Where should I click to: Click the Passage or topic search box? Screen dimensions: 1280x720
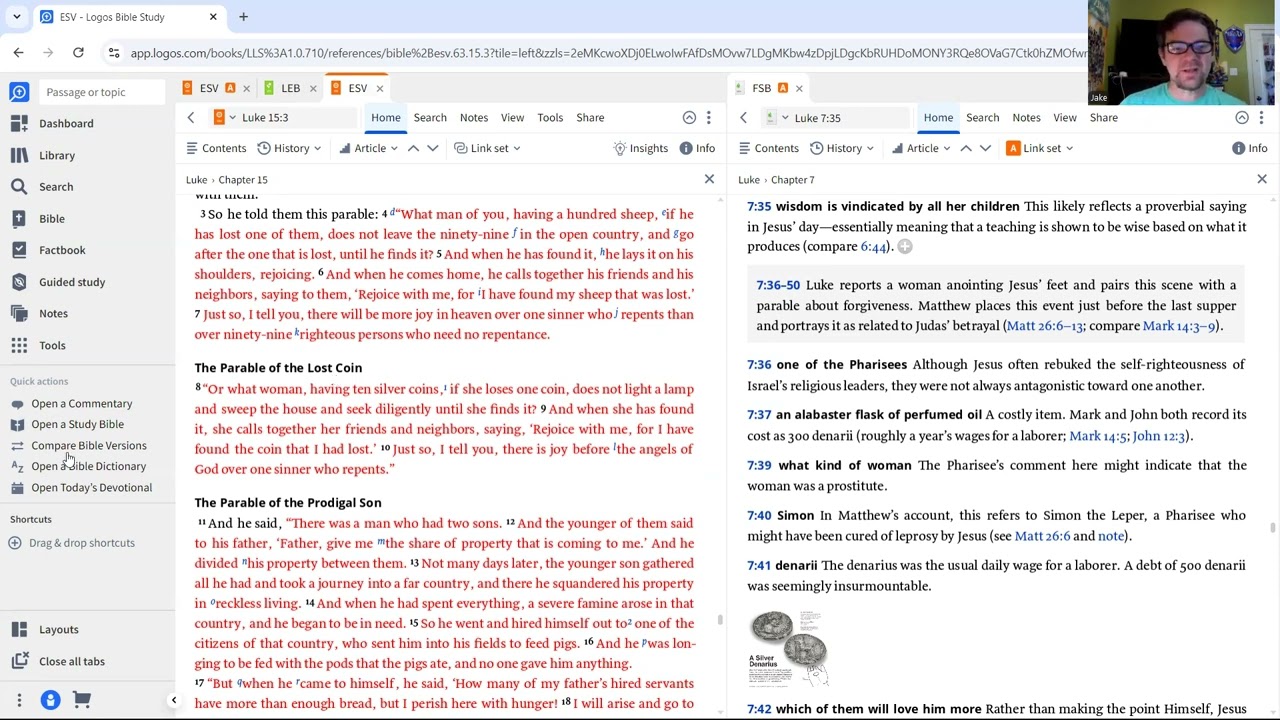point(103,92)
